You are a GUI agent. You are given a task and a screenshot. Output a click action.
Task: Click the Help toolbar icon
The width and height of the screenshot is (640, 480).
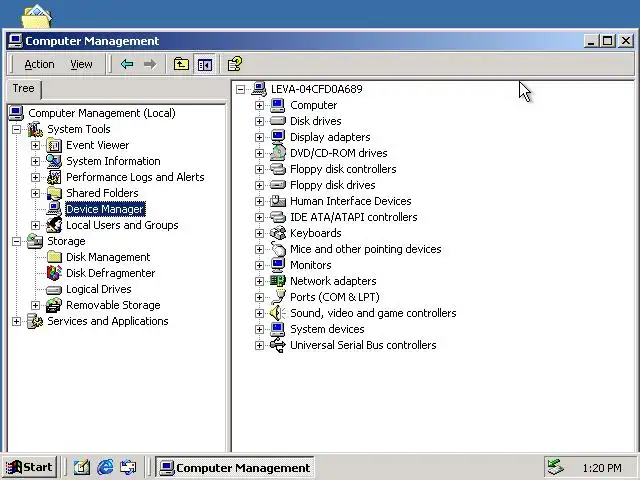coord(235,64)
